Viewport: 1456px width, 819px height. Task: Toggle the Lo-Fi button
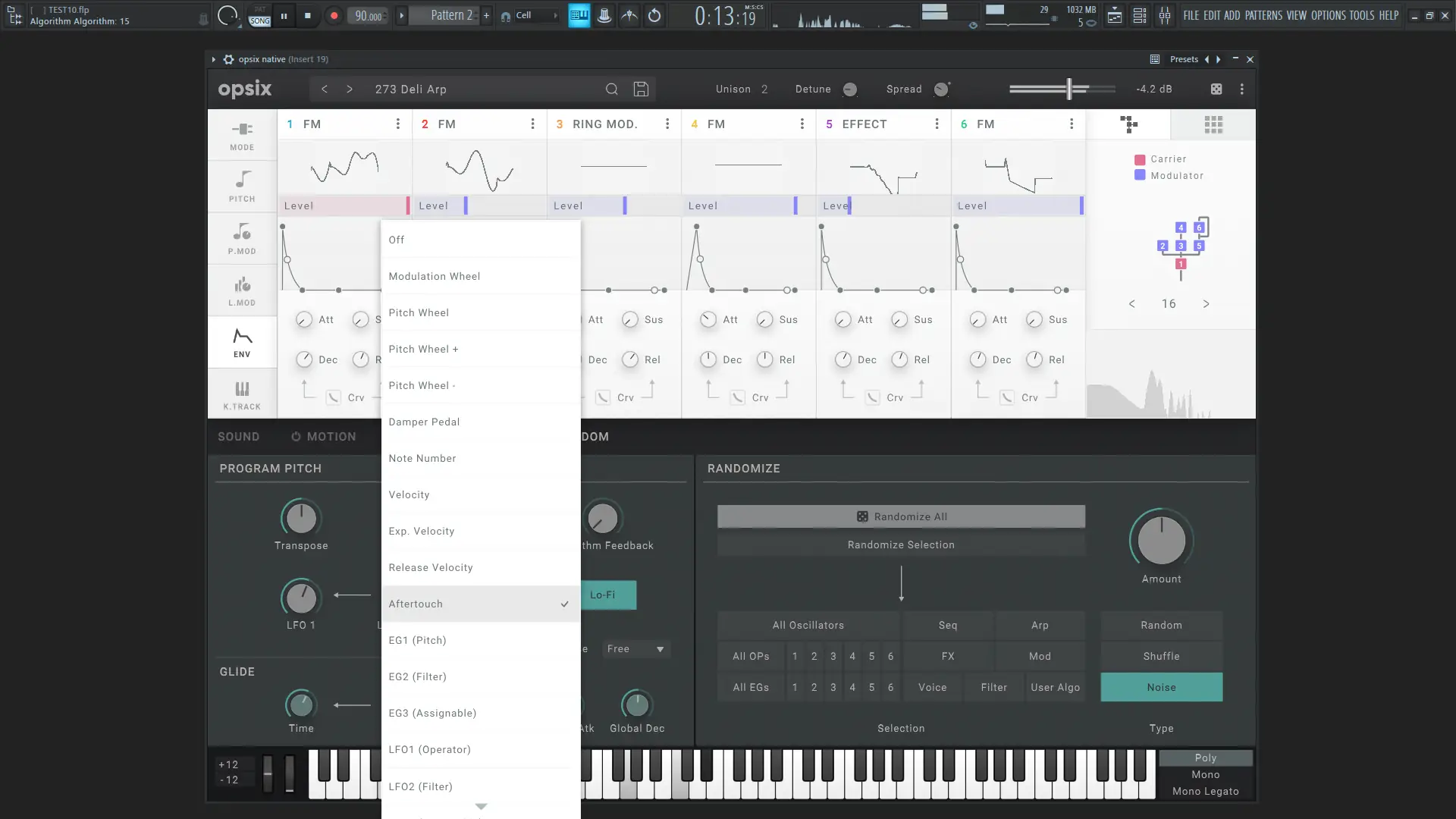pyautogui.click(x=607, y=595)
